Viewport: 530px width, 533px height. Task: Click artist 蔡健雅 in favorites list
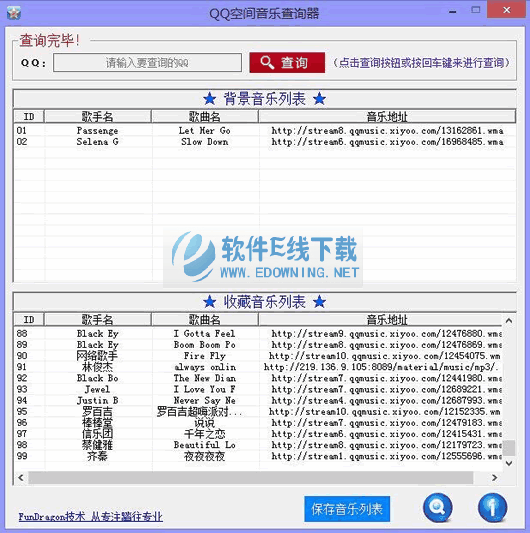[x=97, y=445]
